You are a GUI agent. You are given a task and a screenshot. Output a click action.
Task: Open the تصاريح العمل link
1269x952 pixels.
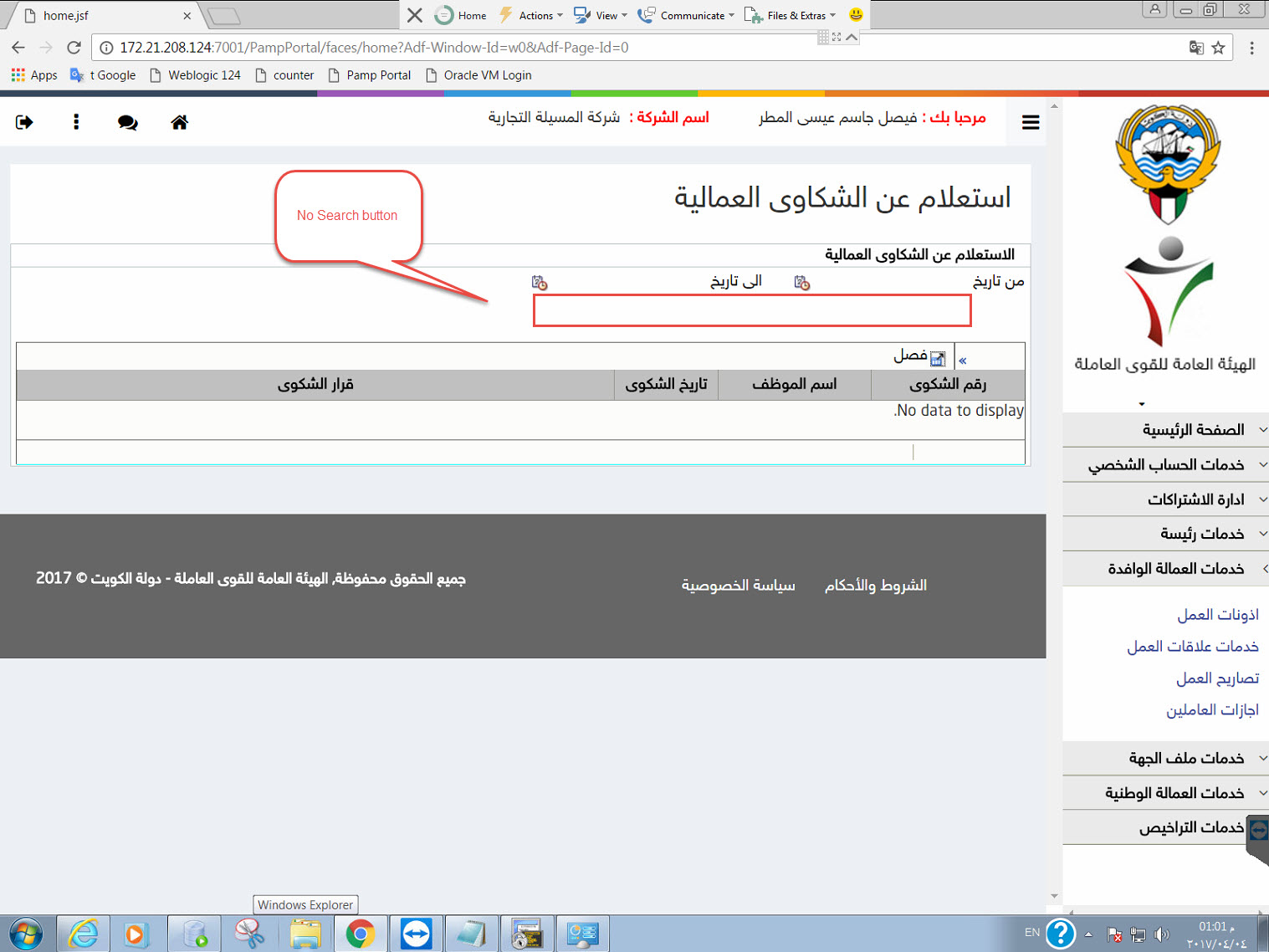click(1217, 678)
